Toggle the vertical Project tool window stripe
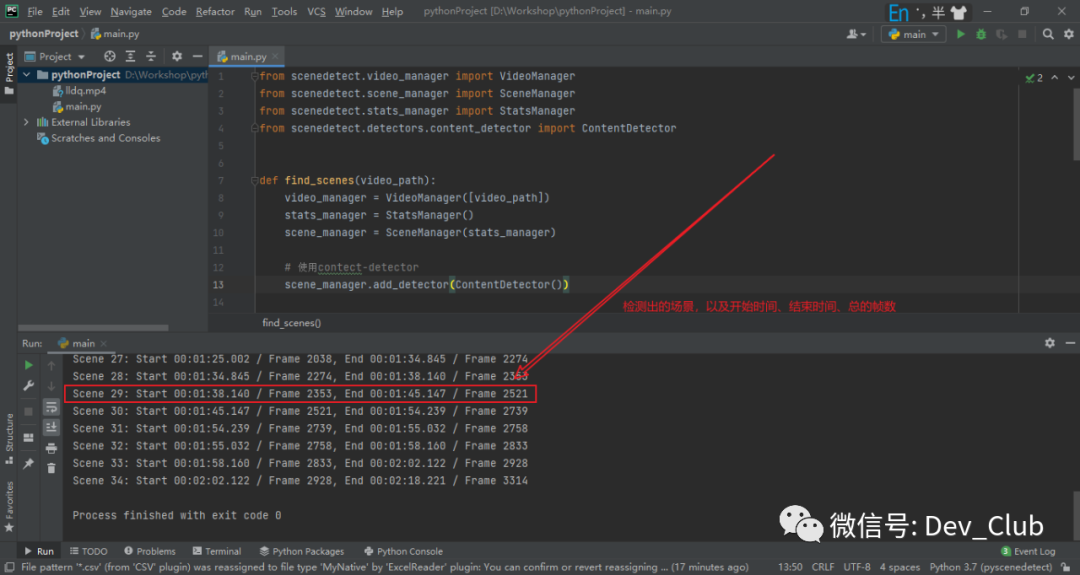 click(9, 74)
